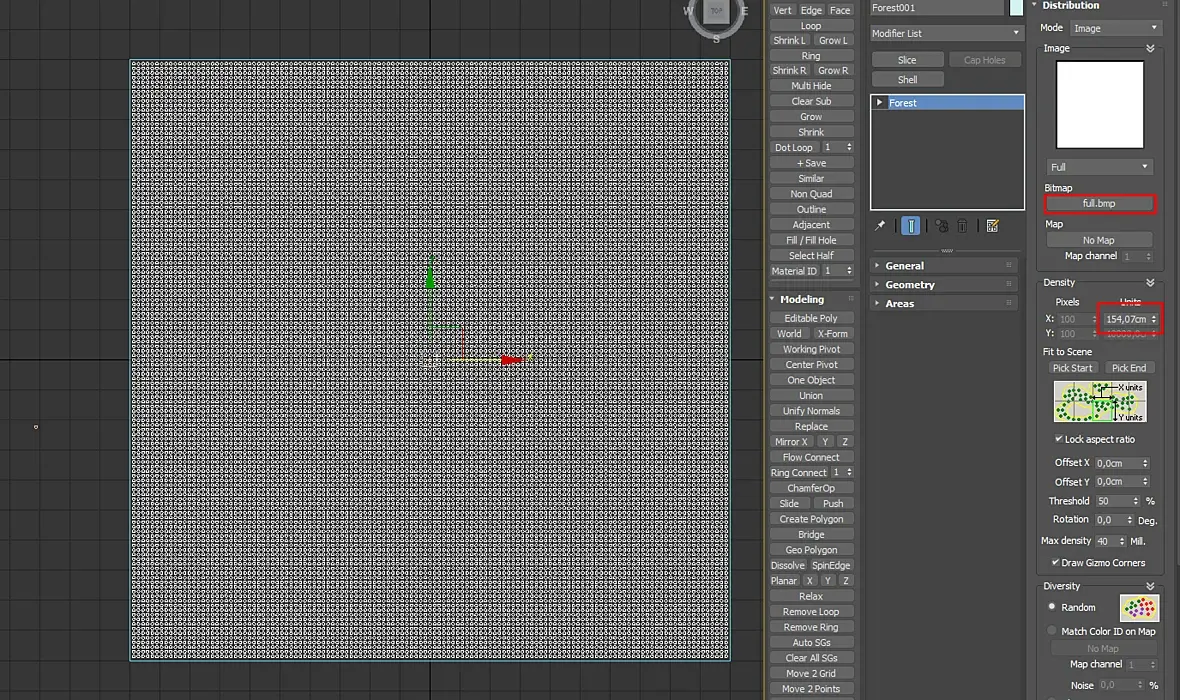The image size is (1180, 700).
Task: Click Geometry rollout drag handle icon
Action: coord(1009,284)
